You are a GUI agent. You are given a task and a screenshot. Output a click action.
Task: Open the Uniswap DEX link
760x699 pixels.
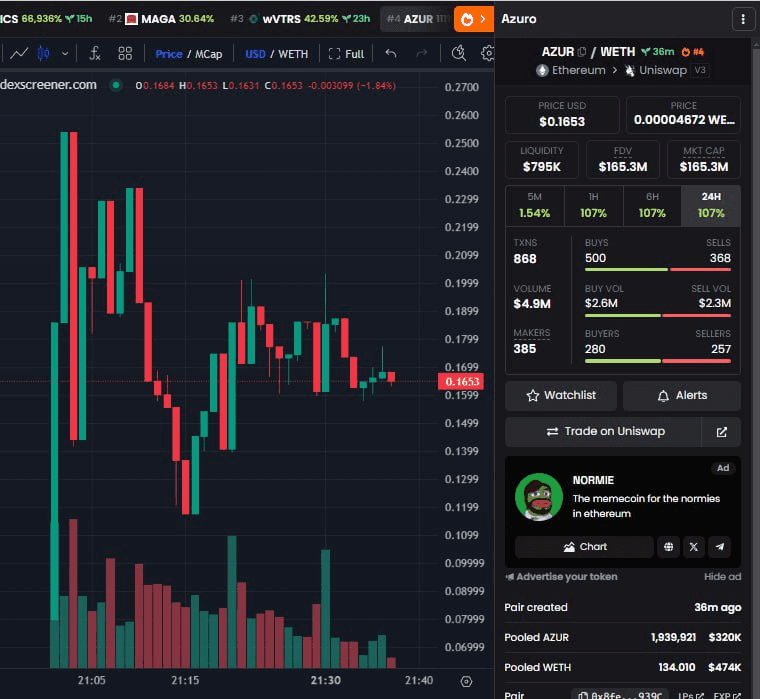(657, 70)
